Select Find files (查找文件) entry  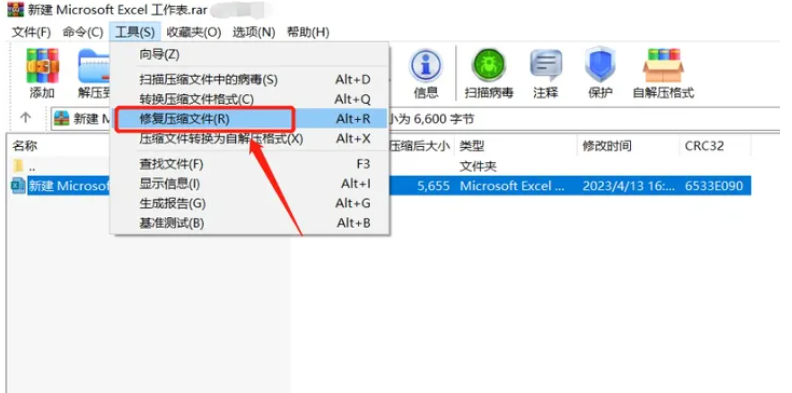pyautogui.click(x=250, y=164)
